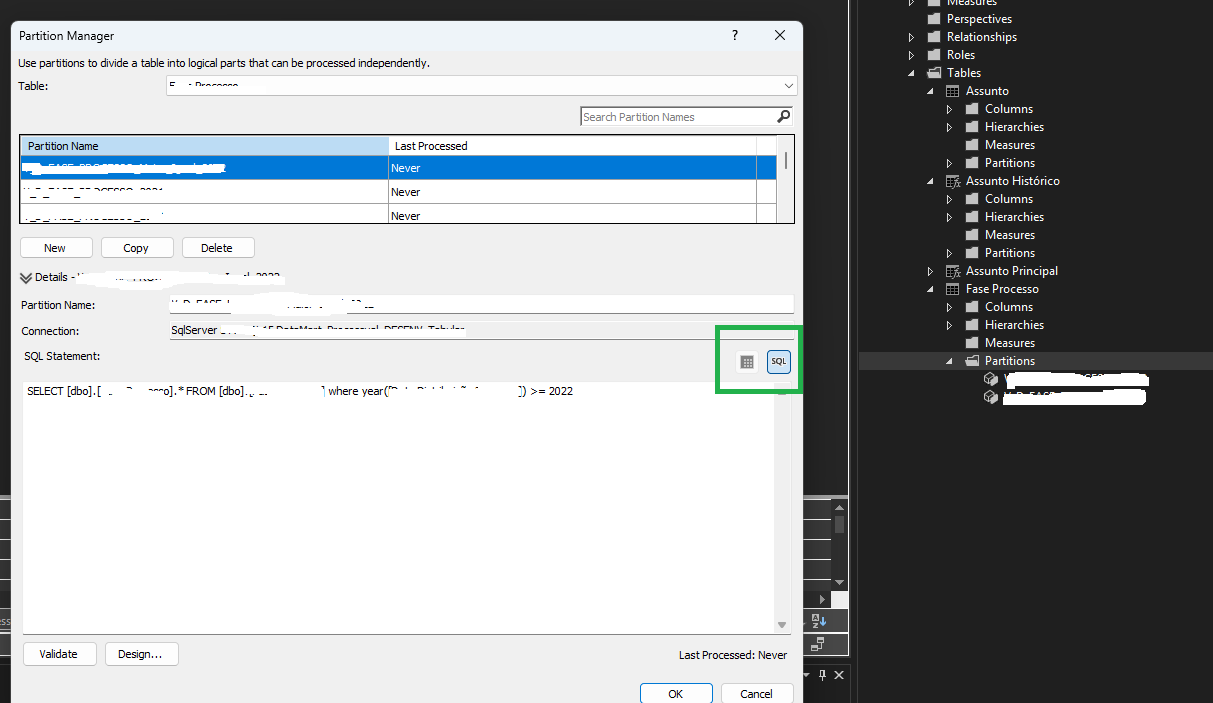
Task: Click the Partition Name column header
Action: [x=204, y=146]
